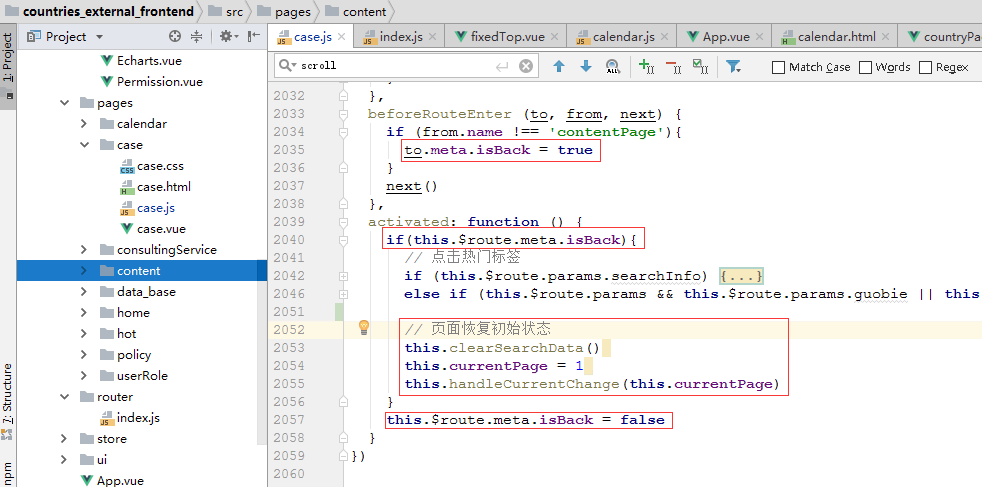The image size is (982, 487).
Task: Close the calendar.js tab
Action: click(x=664, y=37)
